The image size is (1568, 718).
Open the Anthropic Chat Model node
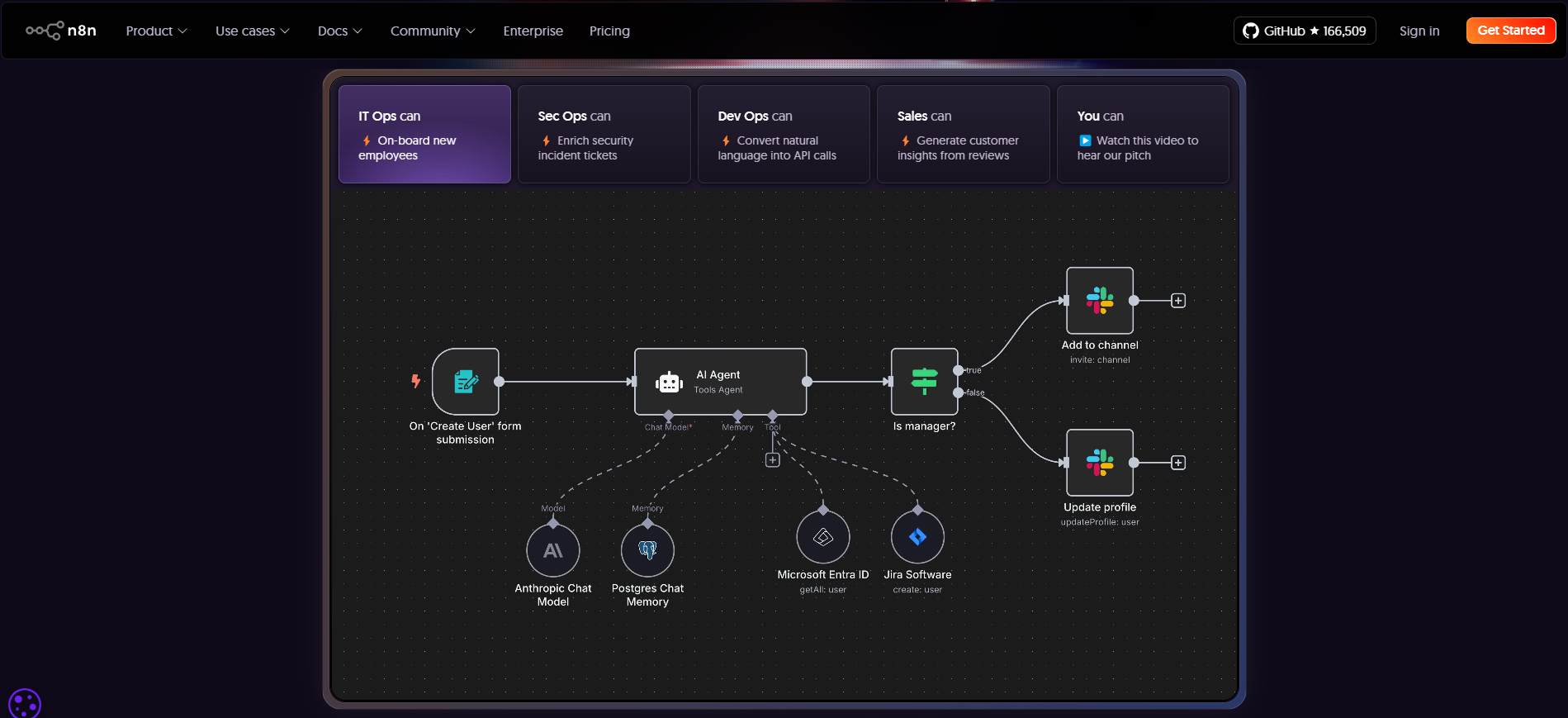pos(553,550)
